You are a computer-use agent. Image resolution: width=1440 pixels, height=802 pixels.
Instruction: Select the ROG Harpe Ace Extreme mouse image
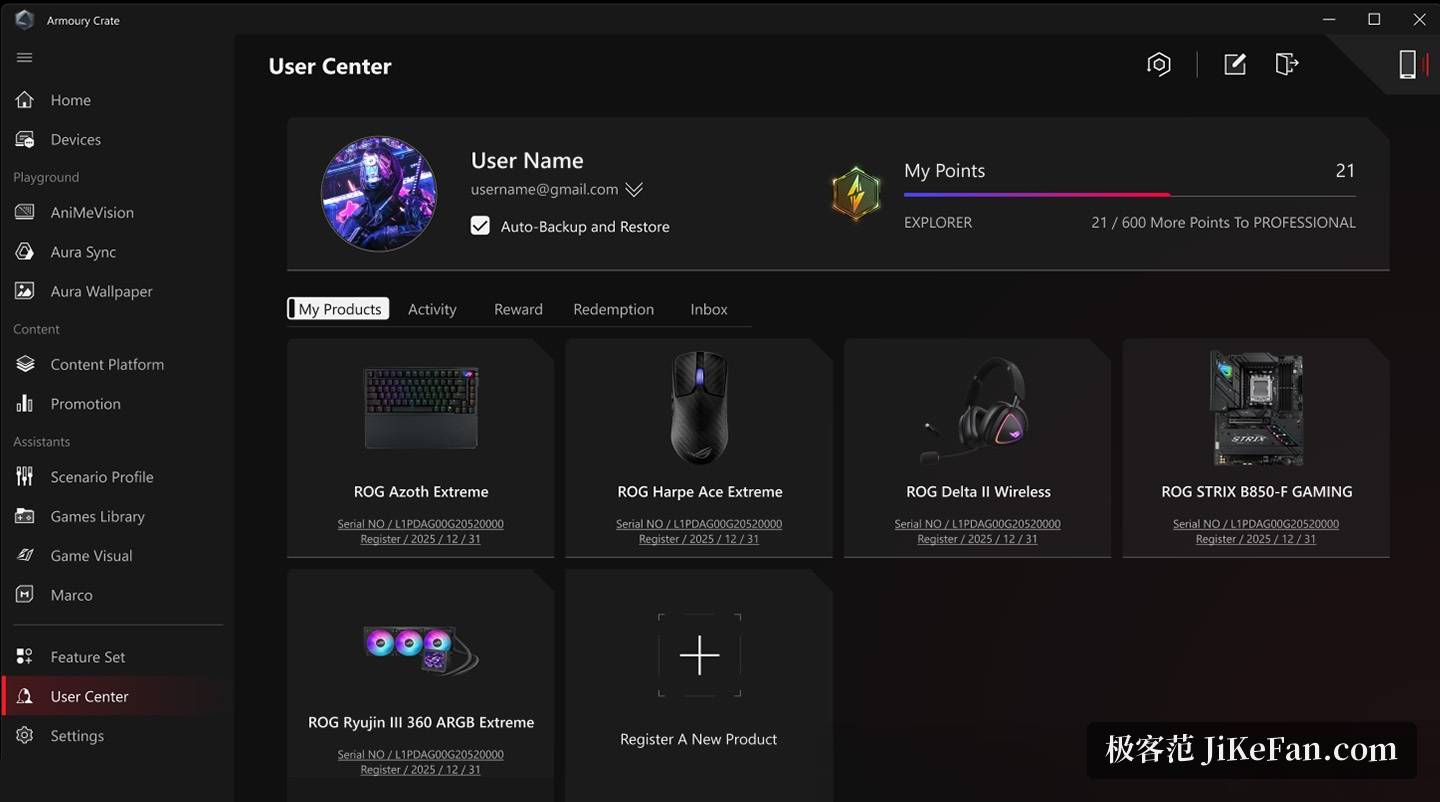pyautogui.click(x=699, y=408)
